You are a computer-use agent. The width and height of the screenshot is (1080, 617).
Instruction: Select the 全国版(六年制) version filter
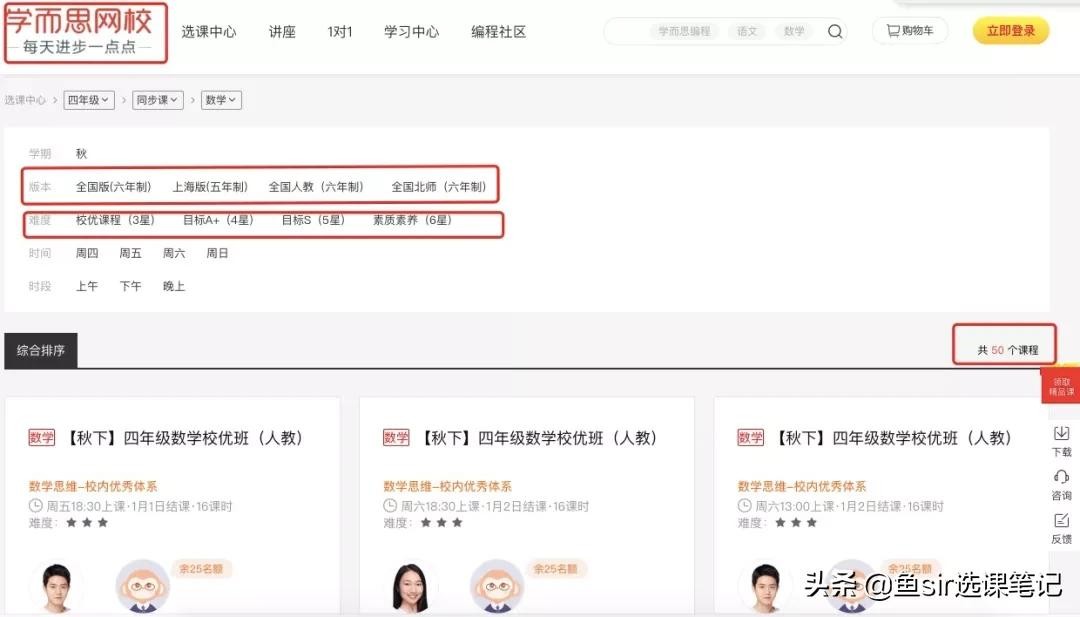point(114,187)
